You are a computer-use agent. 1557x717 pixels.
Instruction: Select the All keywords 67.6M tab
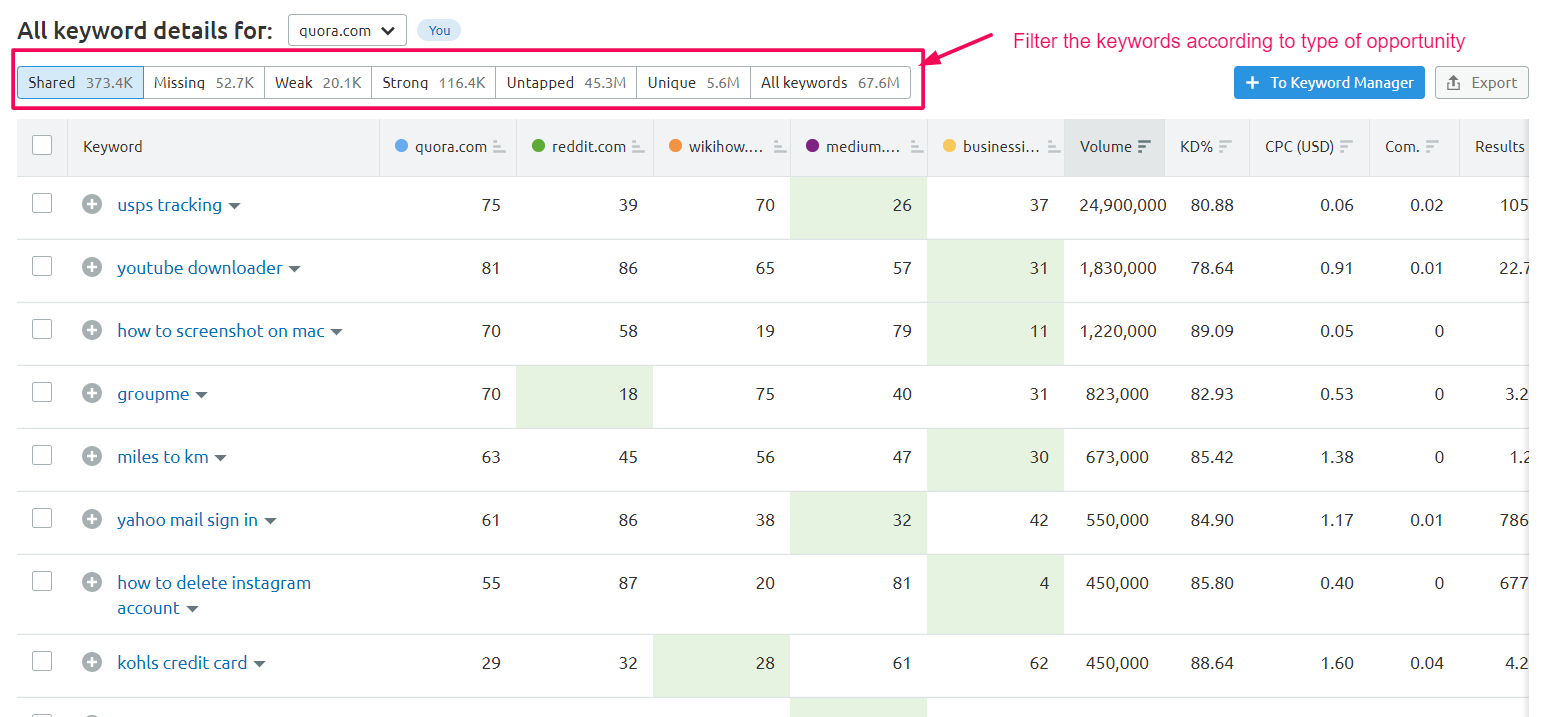pyautogui.click(x=830, y=83)
